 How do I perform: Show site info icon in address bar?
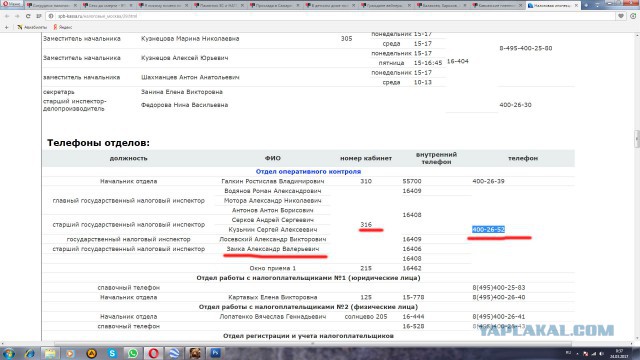[x=51, y=16]
